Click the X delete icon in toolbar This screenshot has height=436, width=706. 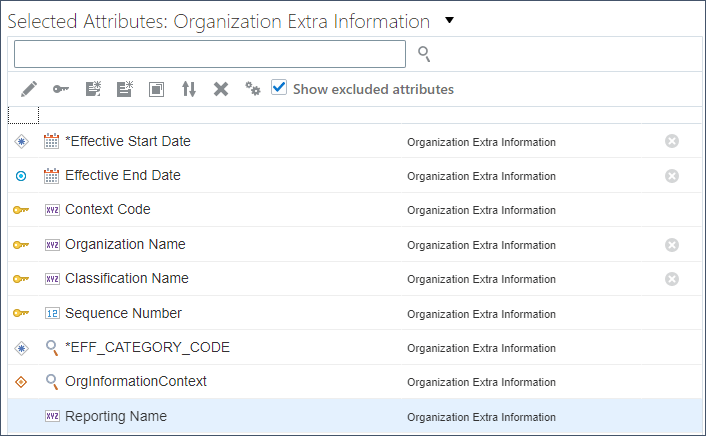coord(221,89)
